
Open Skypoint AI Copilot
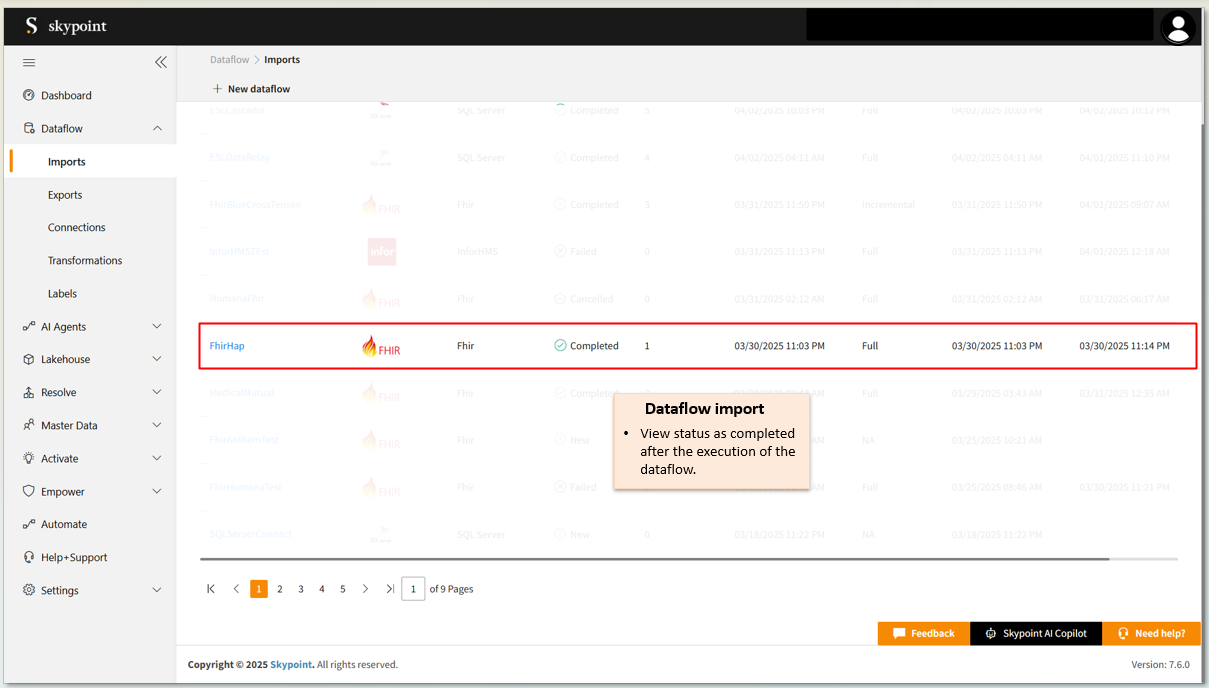tap(1036, 633)
